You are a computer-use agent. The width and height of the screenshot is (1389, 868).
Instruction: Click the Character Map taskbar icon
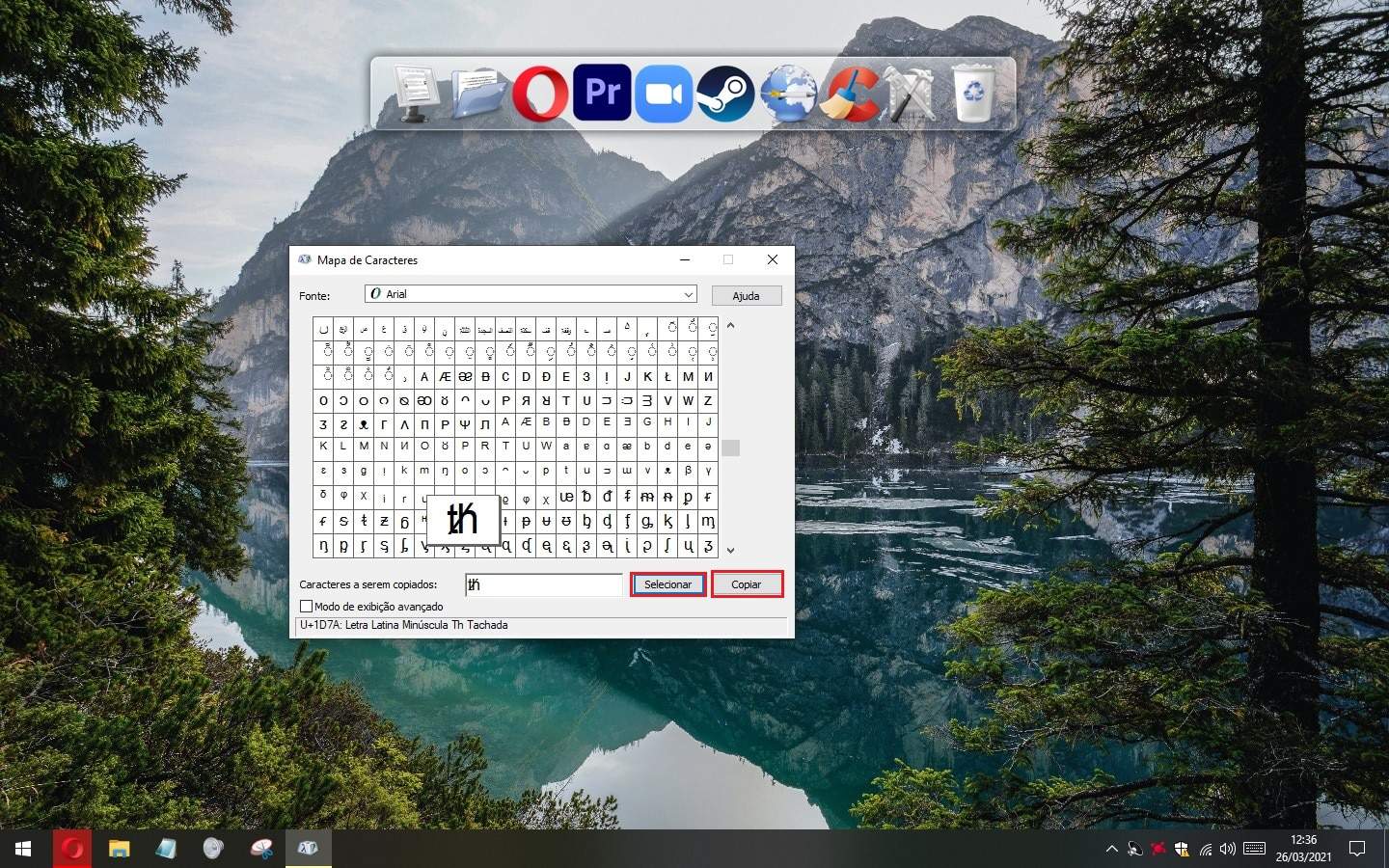click(309, 849)
